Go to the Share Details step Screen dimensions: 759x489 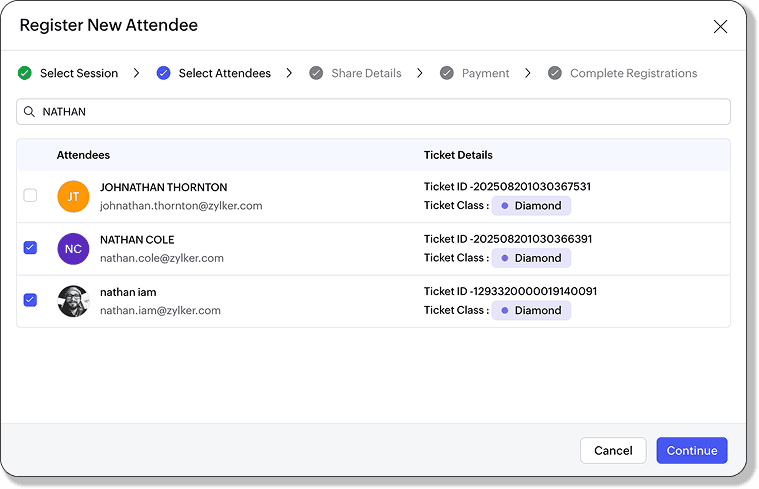coord(366,73)
